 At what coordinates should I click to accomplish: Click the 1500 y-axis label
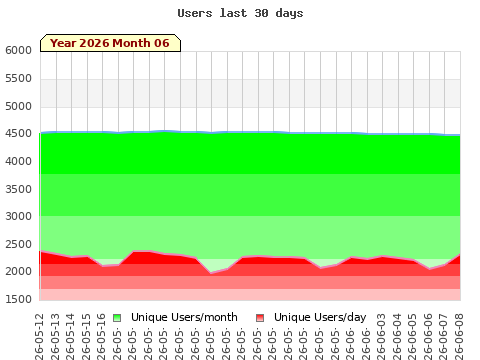[x=18, y=299]
